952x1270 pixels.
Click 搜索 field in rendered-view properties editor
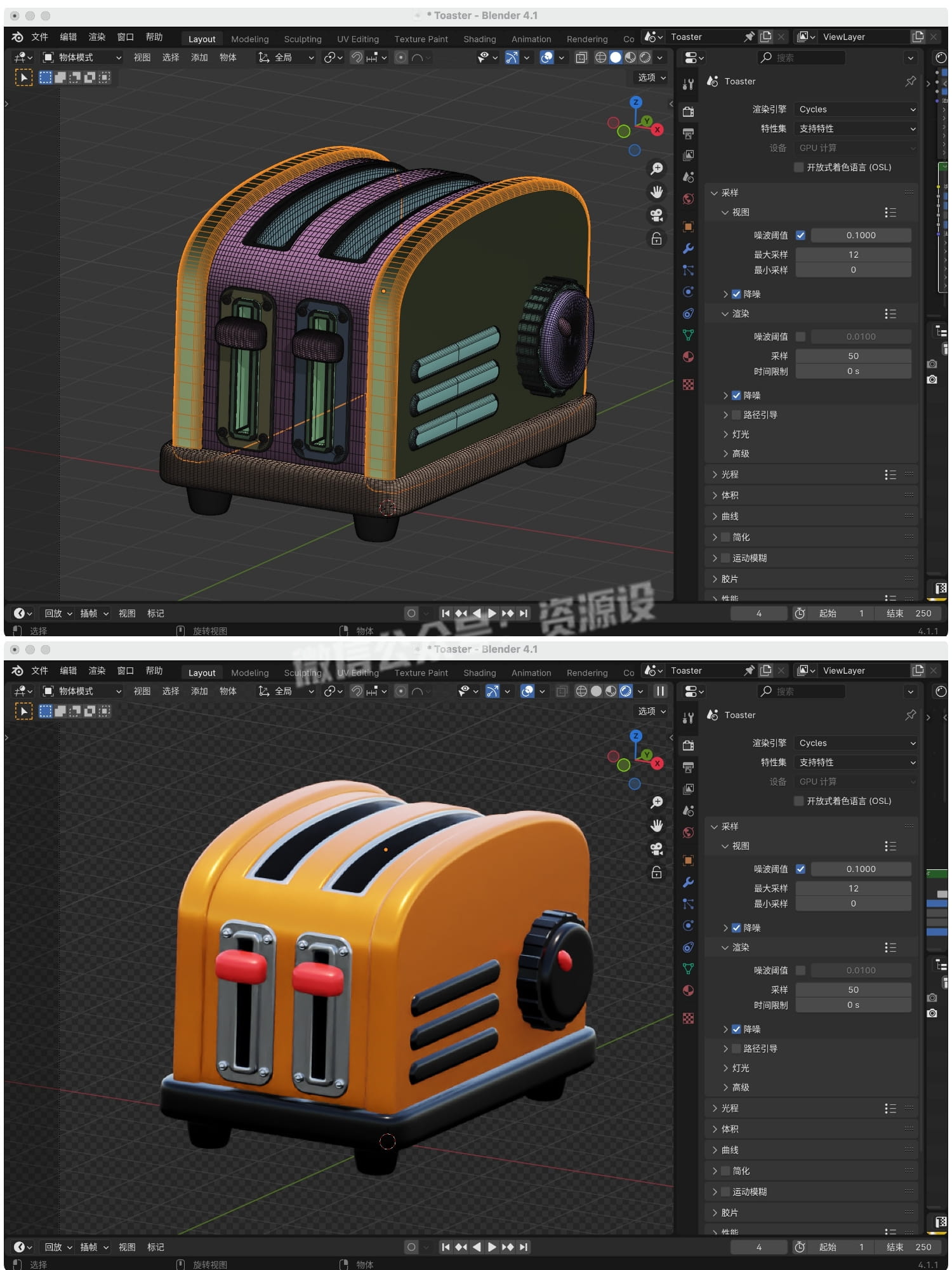pos(802,691)
